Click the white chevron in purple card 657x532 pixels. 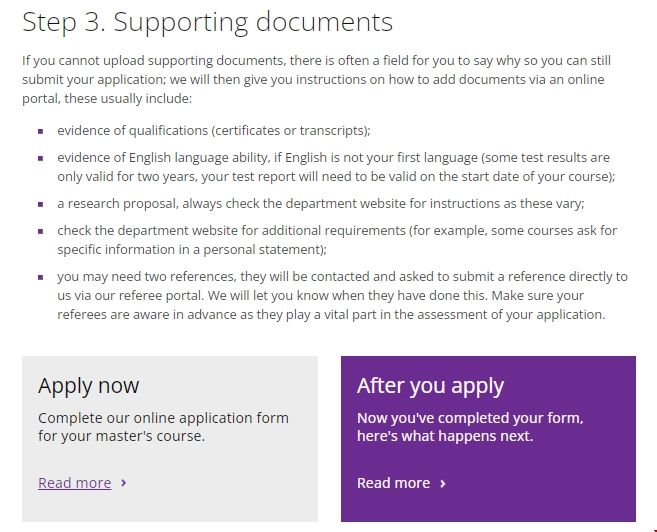click(x=442, y=483)
